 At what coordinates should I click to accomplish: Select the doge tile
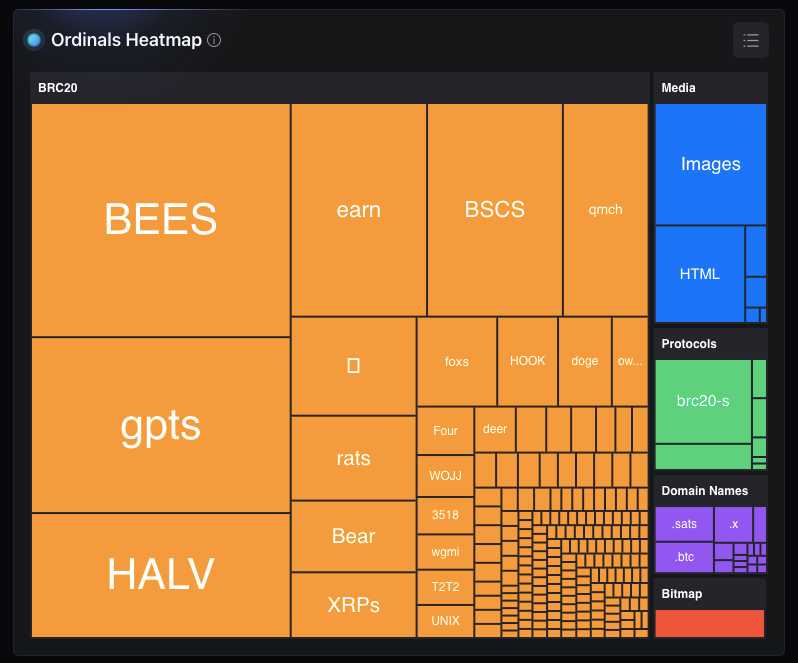[585, 361]
